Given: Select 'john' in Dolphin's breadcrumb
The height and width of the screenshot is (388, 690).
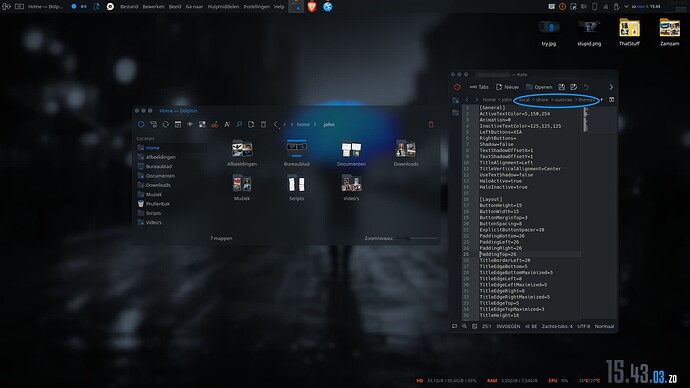Looking at the screenshot, I should click(x=329, y=124).
